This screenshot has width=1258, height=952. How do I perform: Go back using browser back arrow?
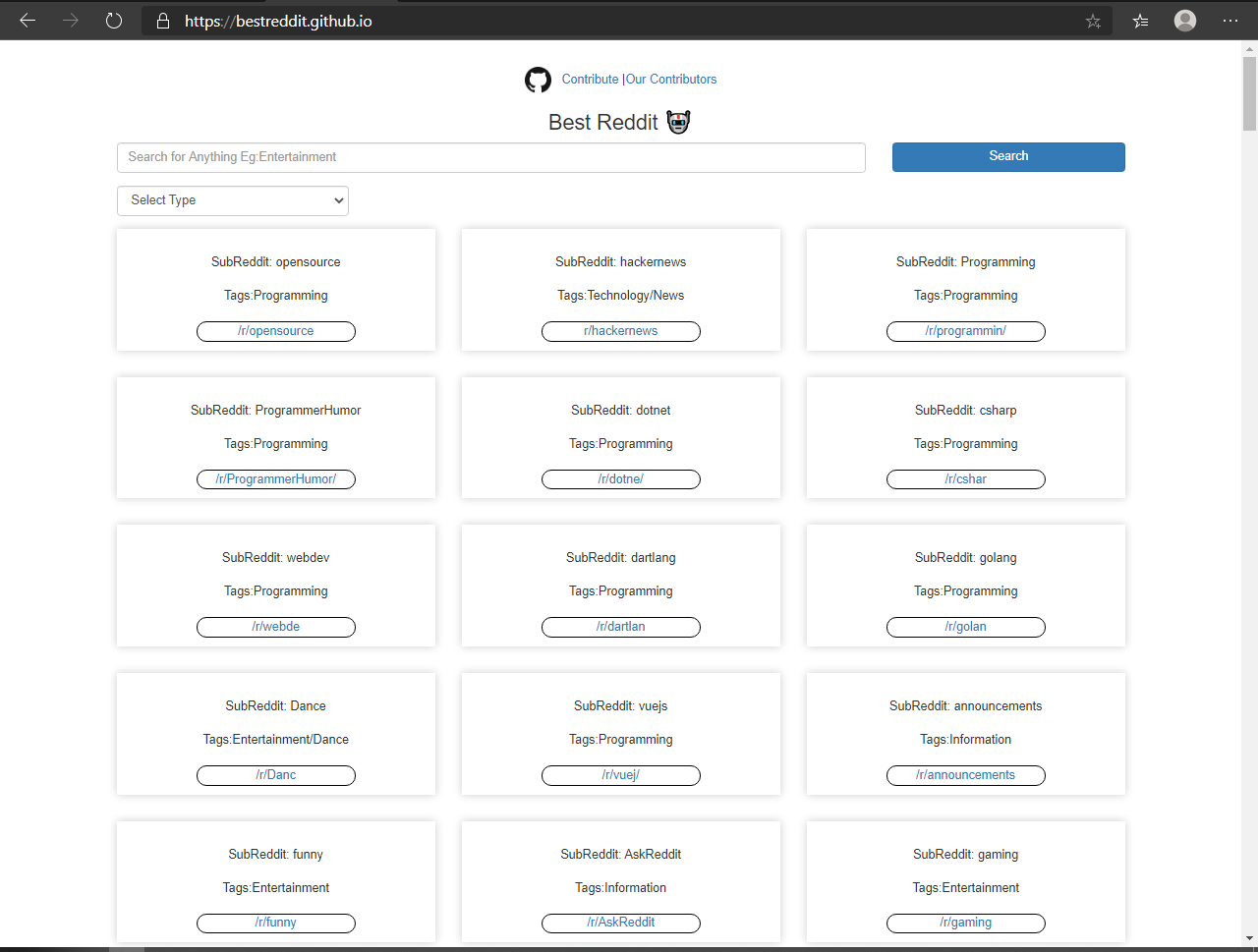(x=28, y=21)
